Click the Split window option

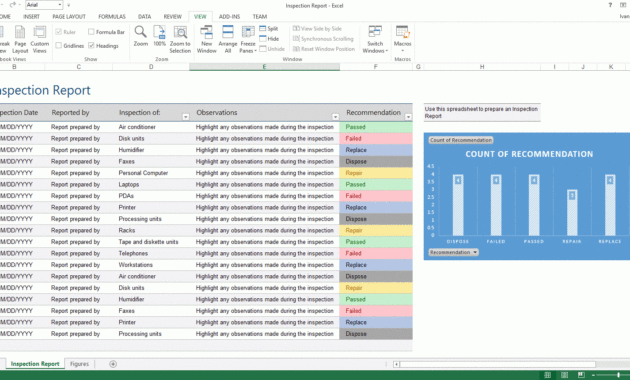[x=269, y=29]
